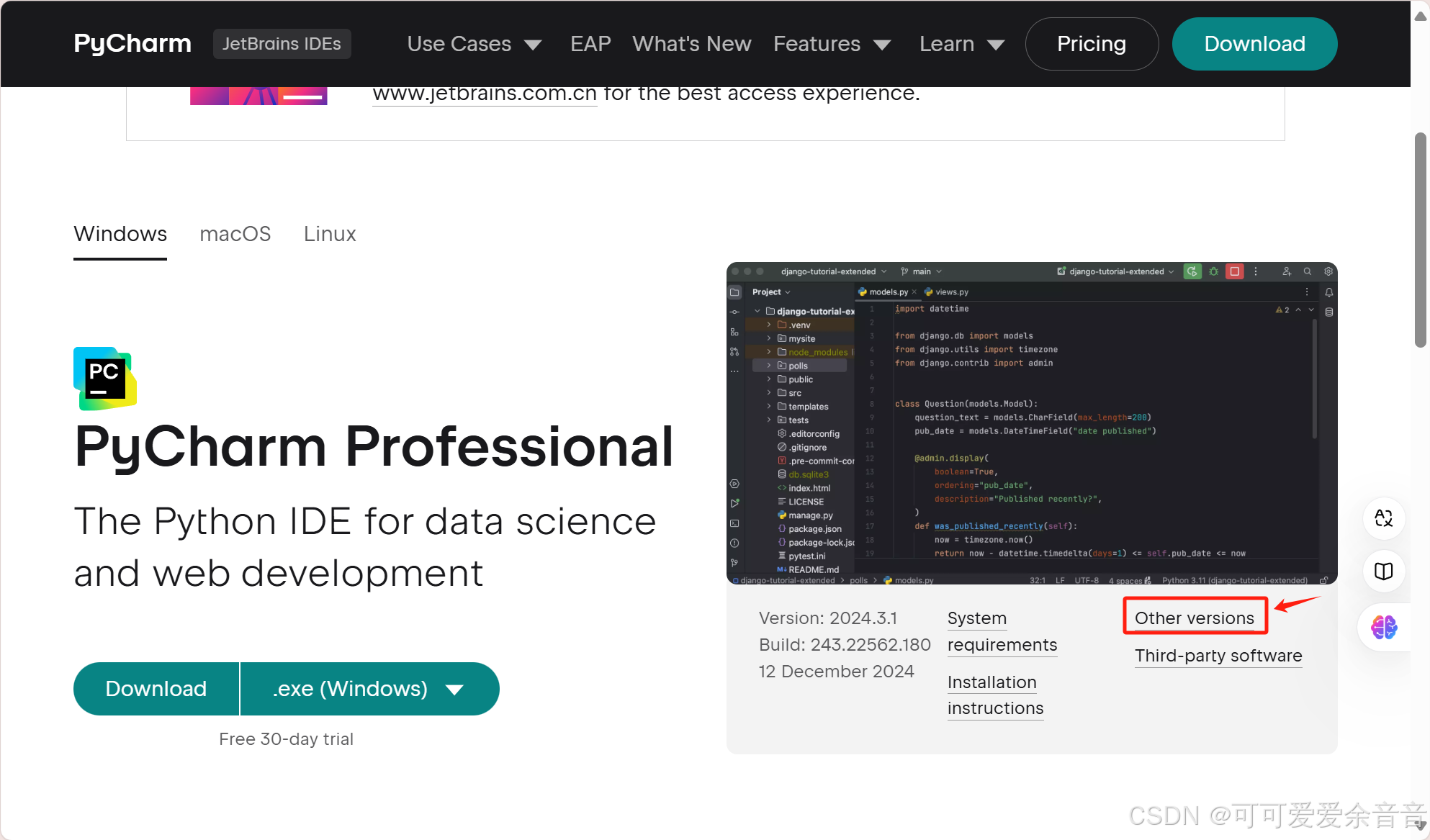The width and height of the screenshot is (1430, 840).
Task: Expand the Use Cases menu
Action: [x=475, y=44]
